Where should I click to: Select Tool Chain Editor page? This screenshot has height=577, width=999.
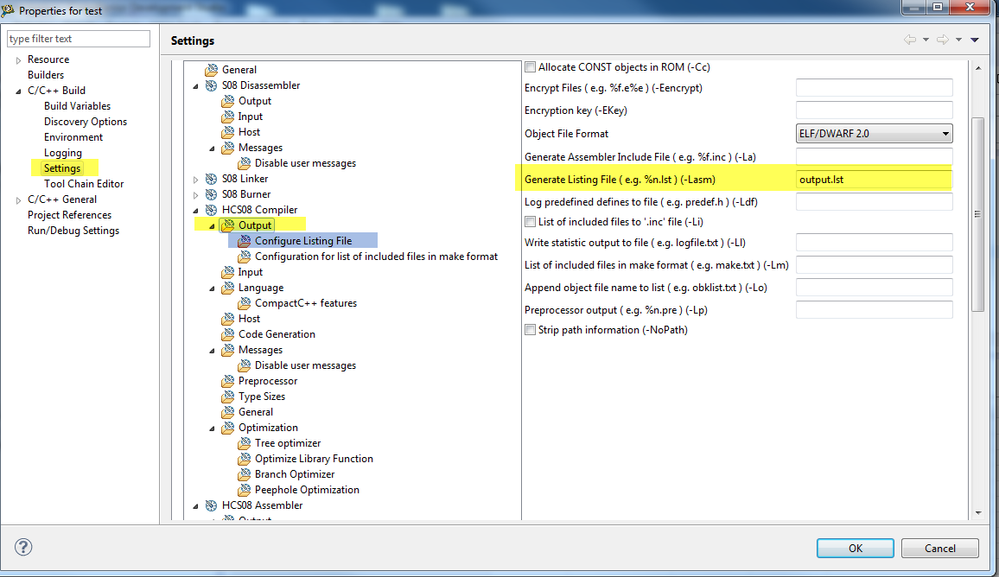83,184
